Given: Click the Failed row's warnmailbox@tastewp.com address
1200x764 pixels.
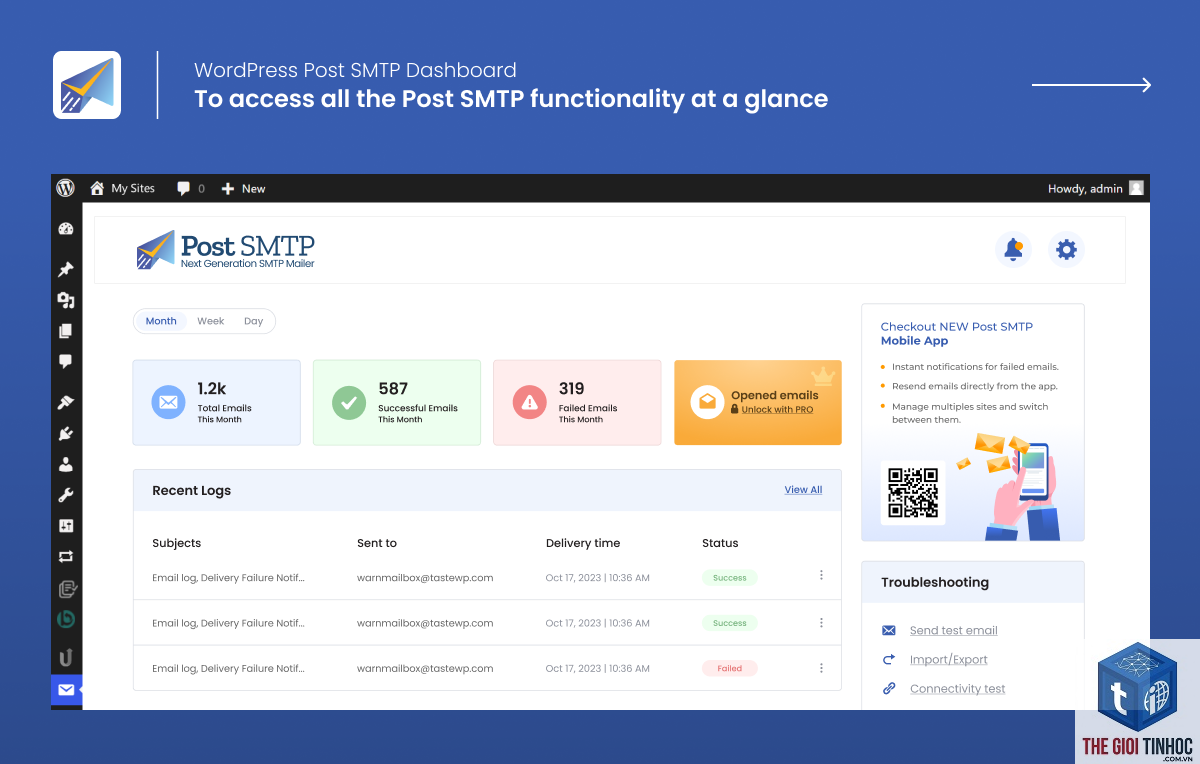Looking at the screenshot, I should click(425, 668).
